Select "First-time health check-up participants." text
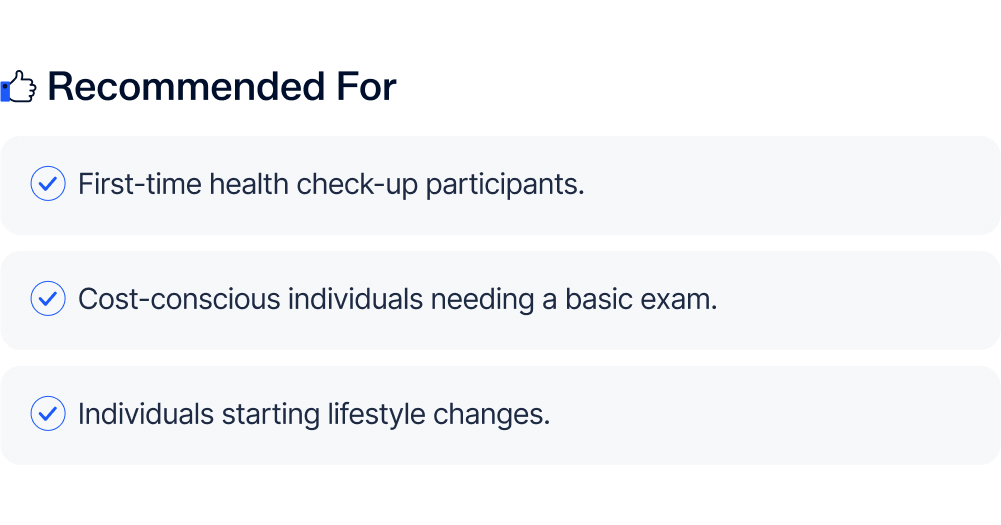 click(330, 185)
